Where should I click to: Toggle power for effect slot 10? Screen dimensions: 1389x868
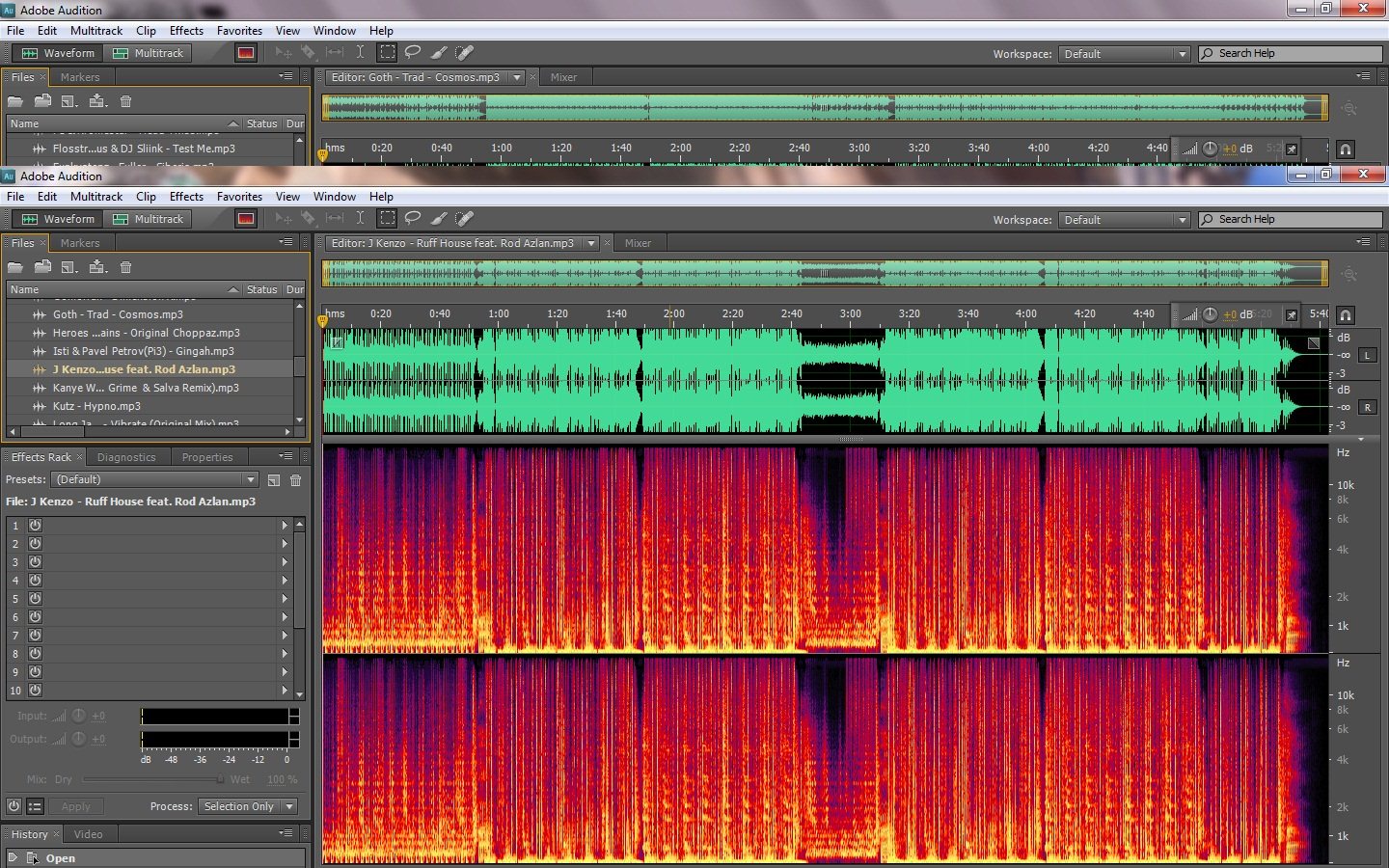pyautogui.click(x=35, y=691)
